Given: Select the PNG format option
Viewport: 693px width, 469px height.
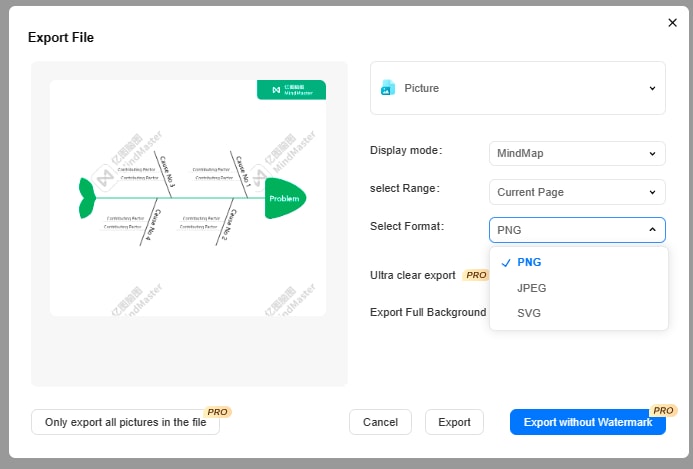Looking at the screenshot, I should (x=529, y=262).
